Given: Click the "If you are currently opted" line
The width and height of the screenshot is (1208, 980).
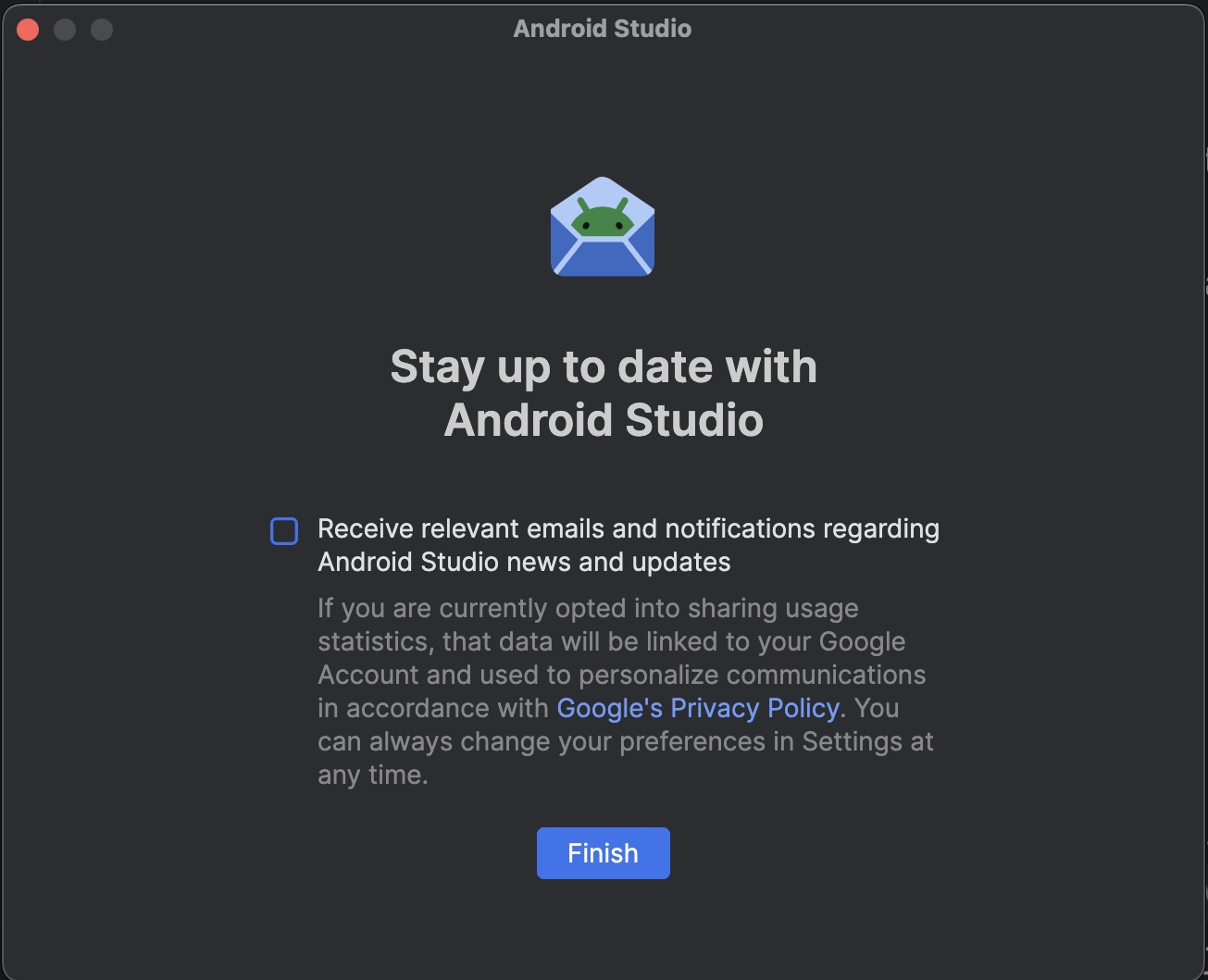Looking at the screenshot, I should pyautogui.click(x=588, y=608).
